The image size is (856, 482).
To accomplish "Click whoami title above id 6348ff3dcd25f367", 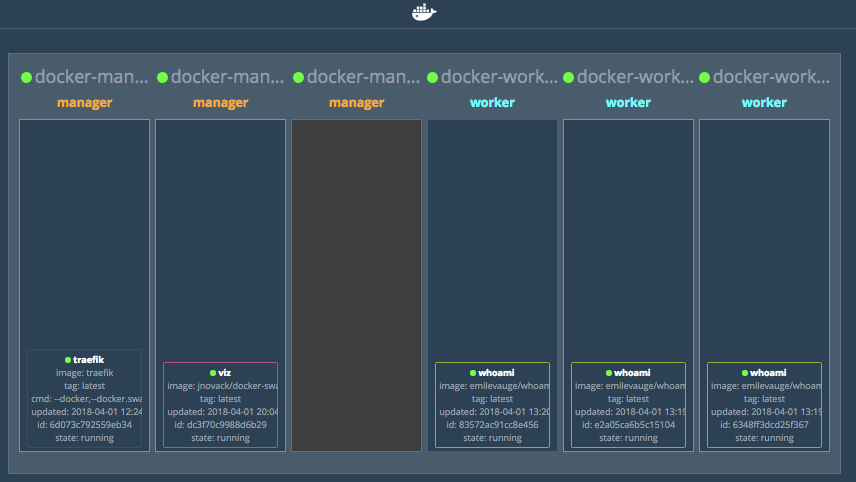I will [x=768, y=373].
